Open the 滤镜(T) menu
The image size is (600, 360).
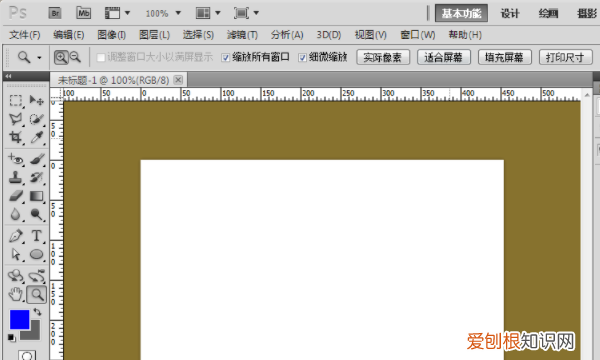point(242,35)
